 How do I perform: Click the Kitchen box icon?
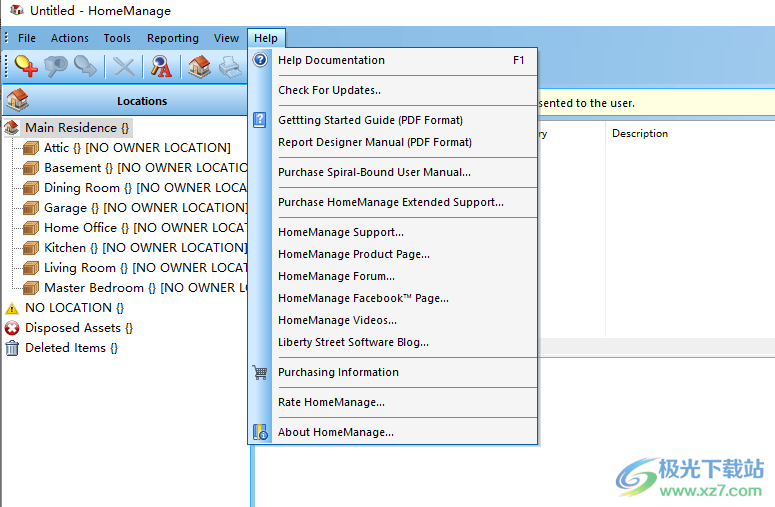point(31,248)
